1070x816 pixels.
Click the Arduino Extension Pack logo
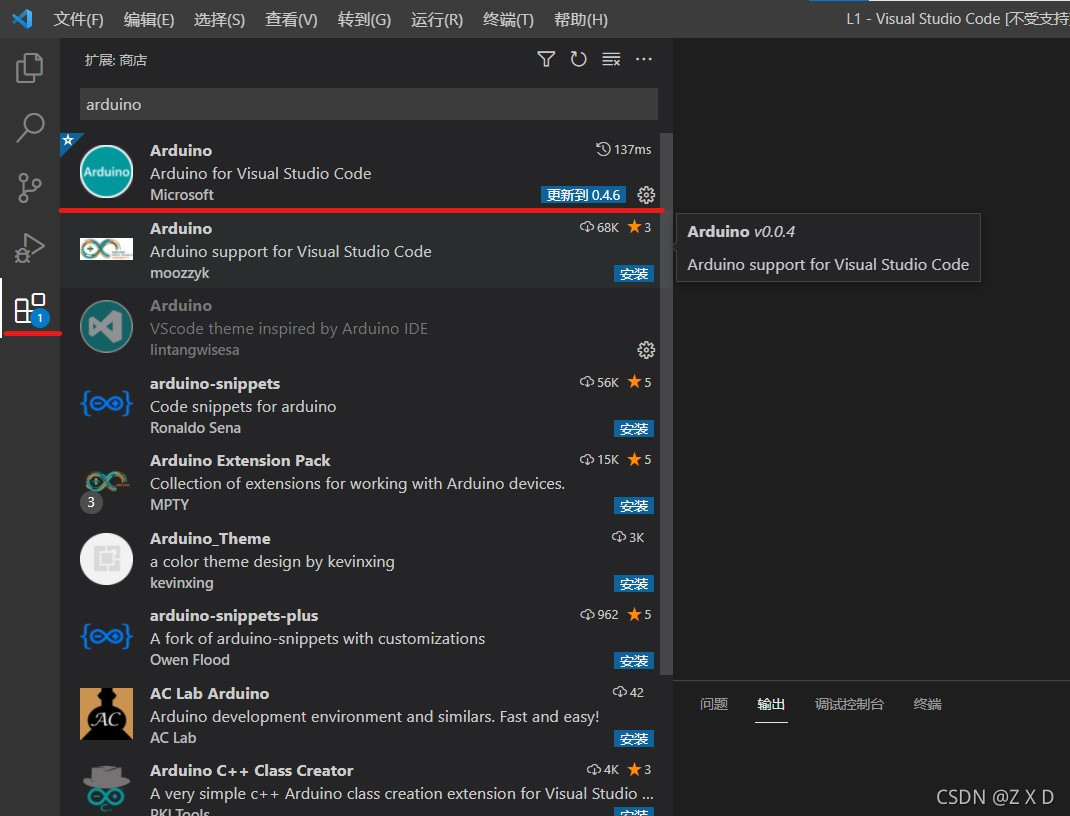(x=106, y=482)
